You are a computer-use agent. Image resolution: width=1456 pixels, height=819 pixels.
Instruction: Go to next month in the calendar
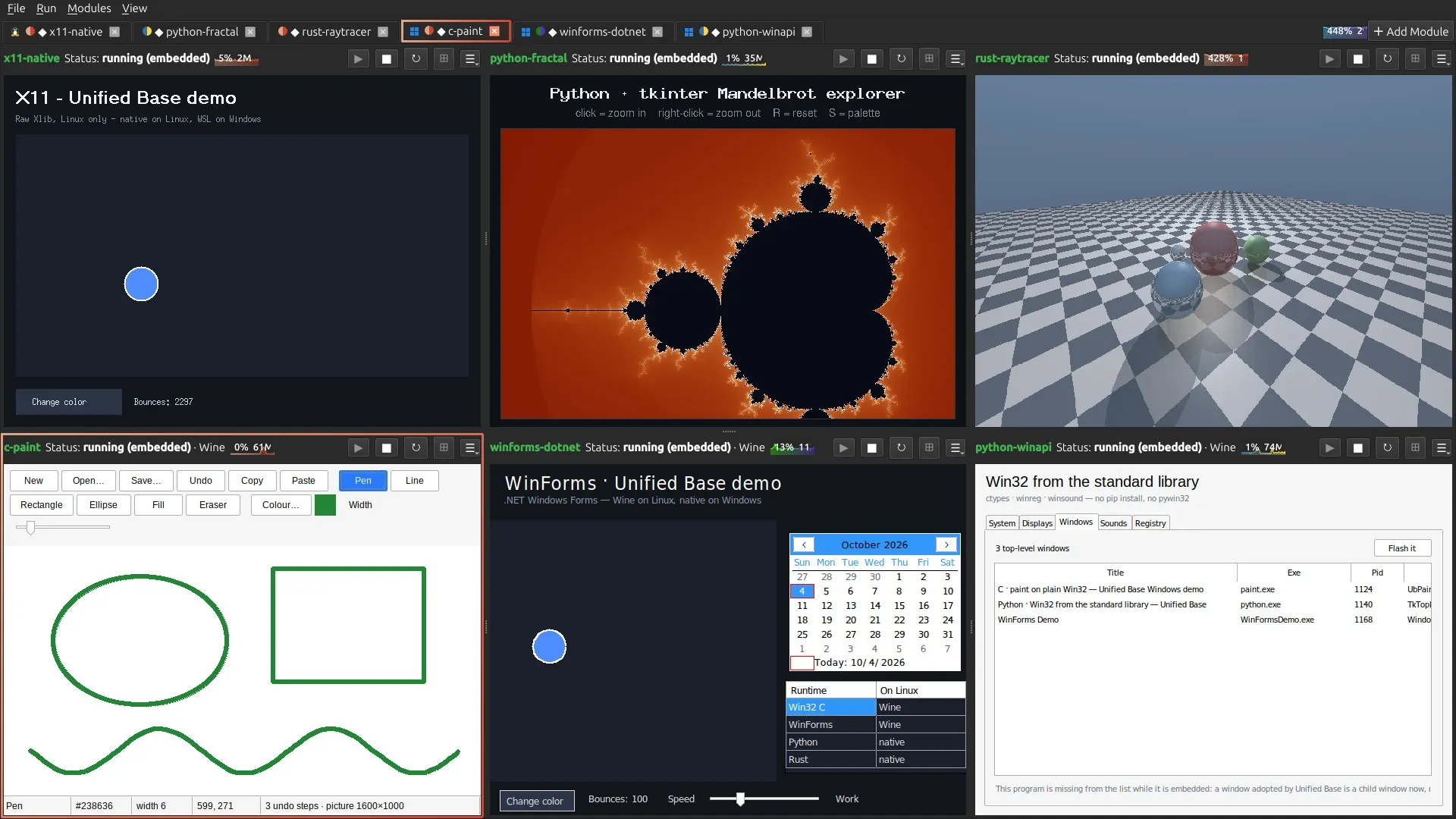(x=946, y=544)
